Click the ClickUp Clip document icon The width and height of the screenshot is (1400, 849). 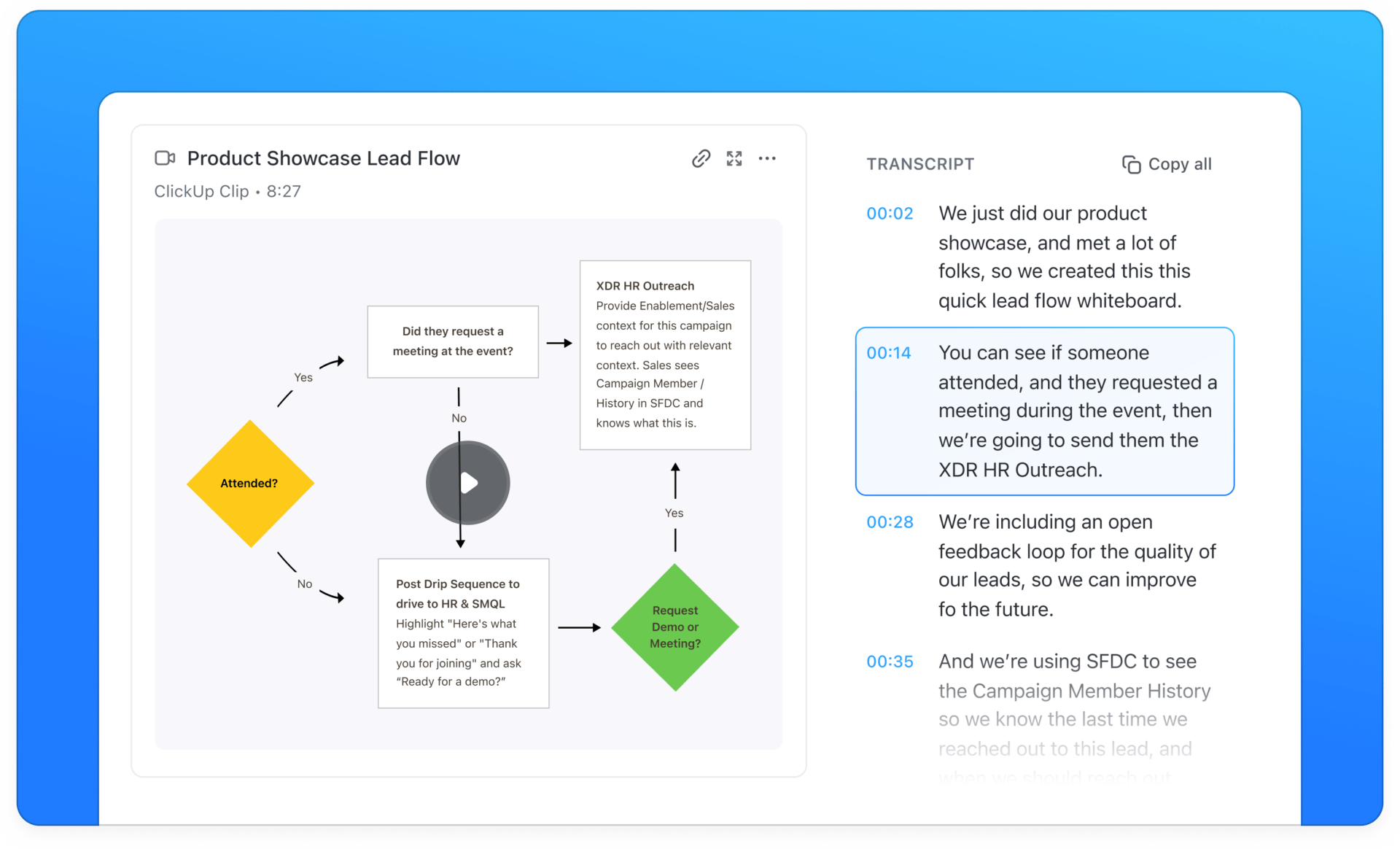pyautogui.click(x=162, y=158)
